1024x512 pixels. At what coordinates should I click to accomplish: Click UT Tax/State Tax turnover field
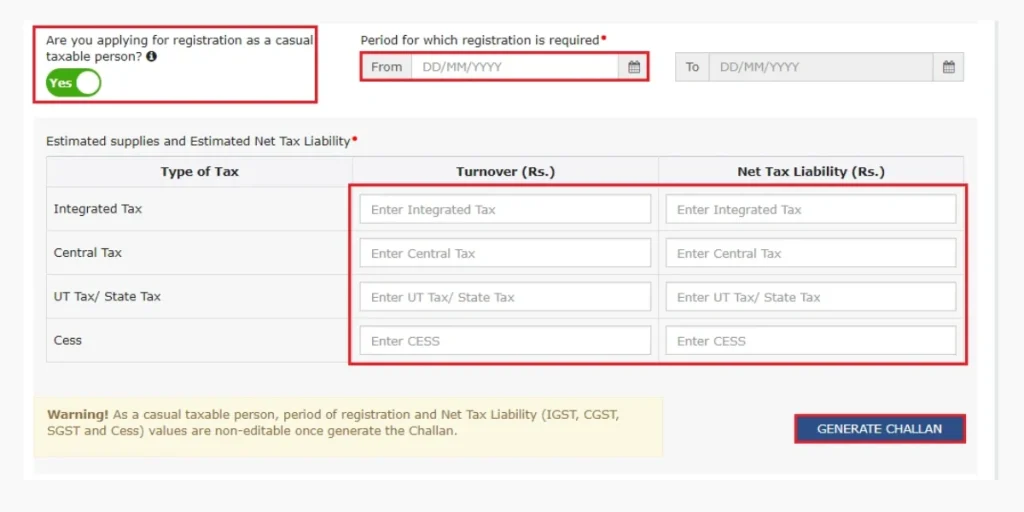pyautogui.click(x=505, y=297)
